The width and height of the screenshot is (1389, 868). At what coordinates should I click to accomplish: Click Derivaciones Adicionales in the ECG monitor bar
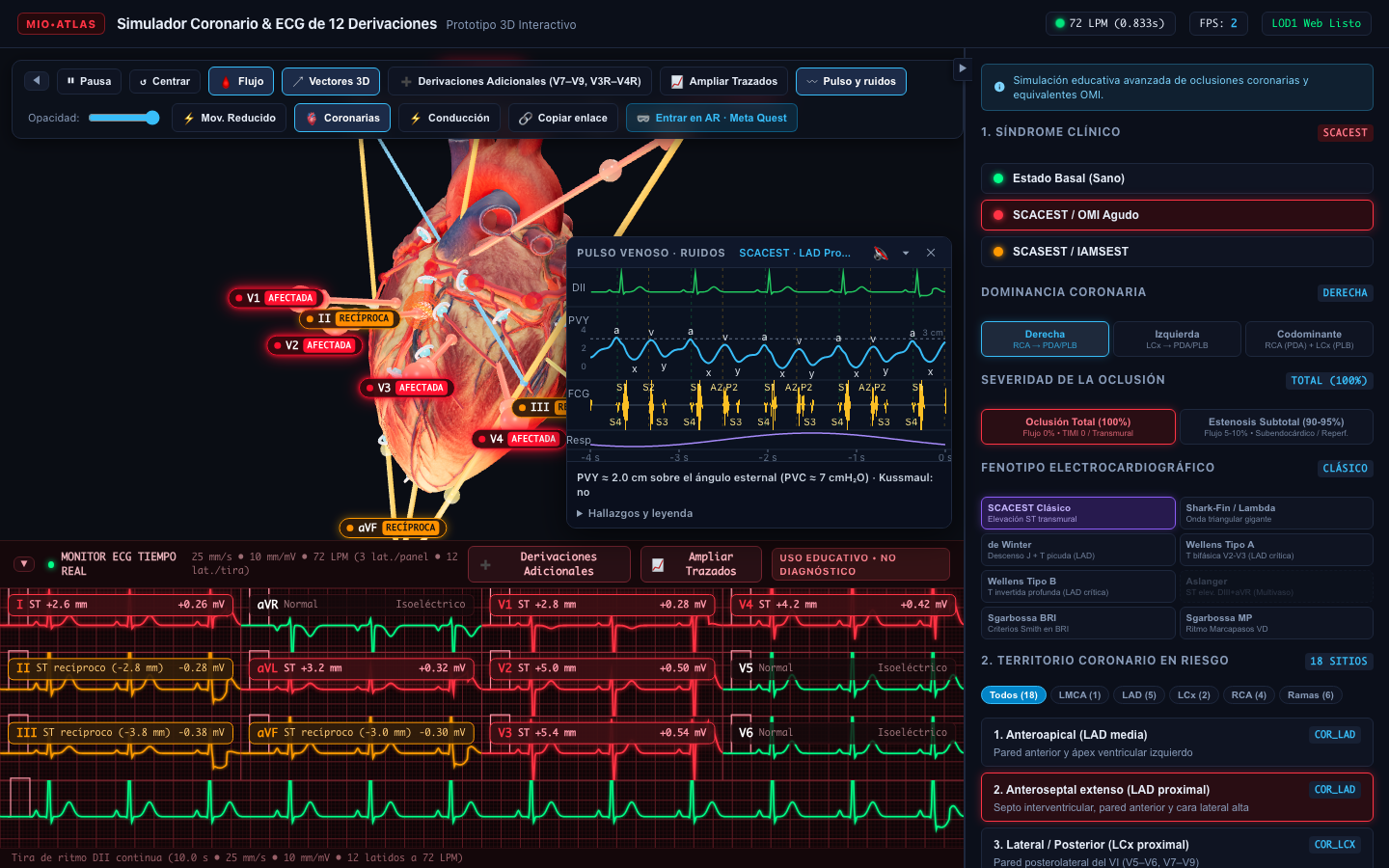pyautogui.click(x=549, y=564)
